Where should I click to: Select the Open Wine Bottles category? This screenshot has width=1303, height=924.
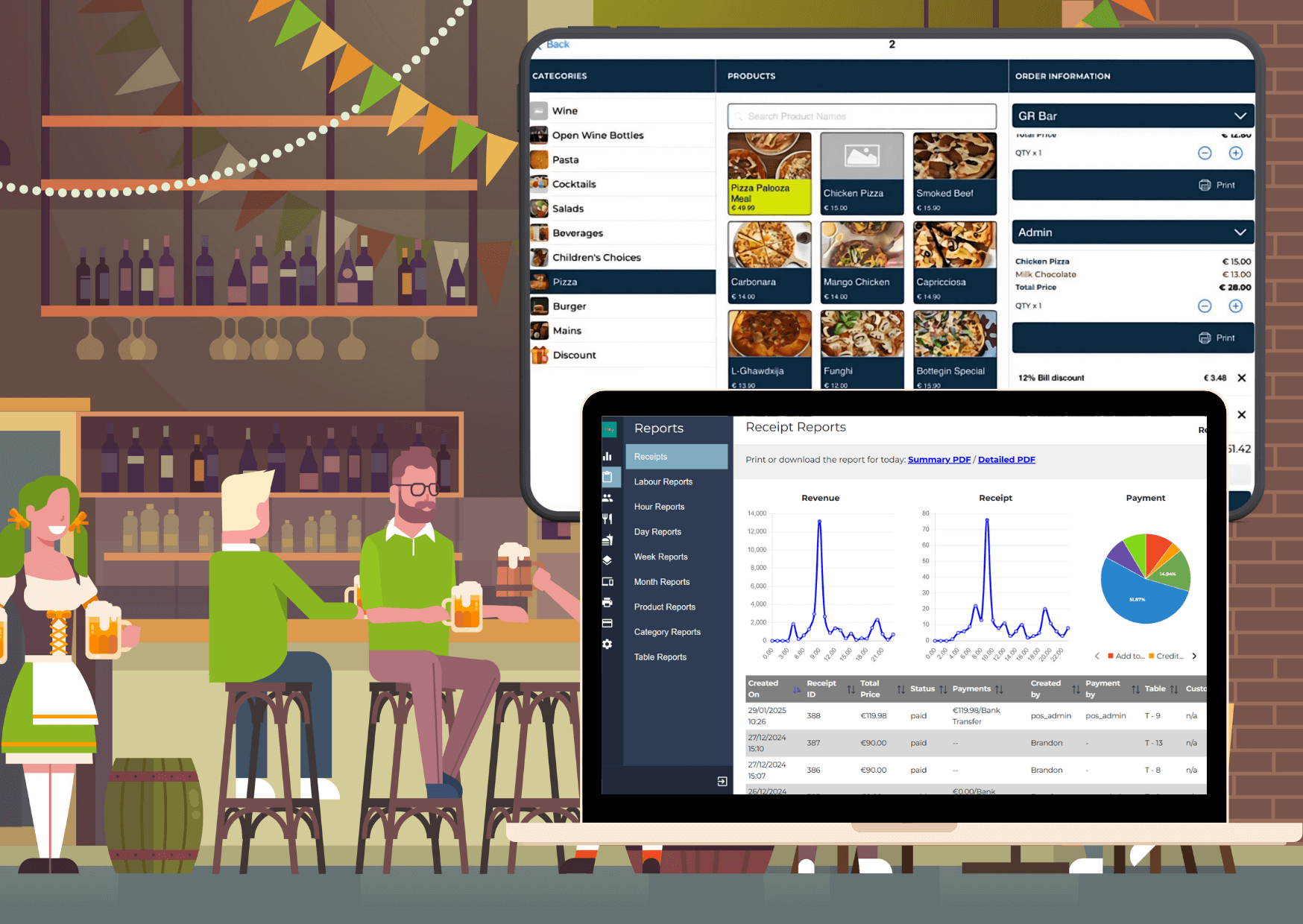[622, 135]
